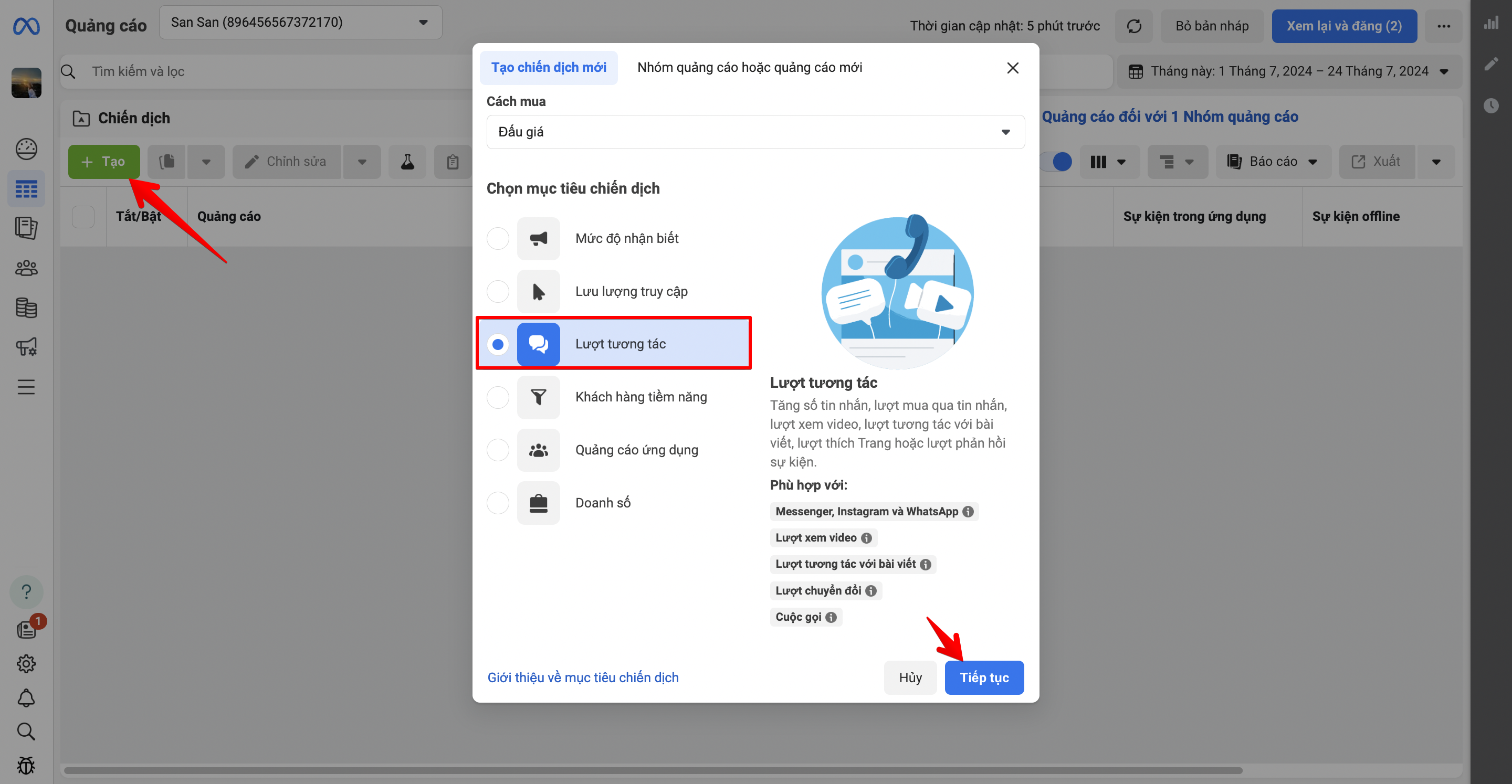
Task: Open the help question mark icon
Action: (26, 591)
